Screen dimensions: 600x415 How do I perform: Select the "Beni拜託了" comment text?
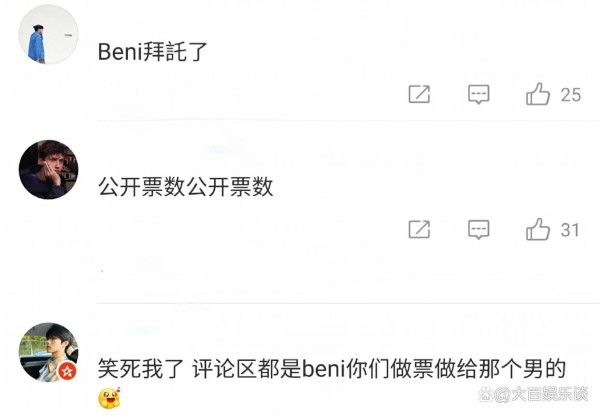tap(152, 52)
